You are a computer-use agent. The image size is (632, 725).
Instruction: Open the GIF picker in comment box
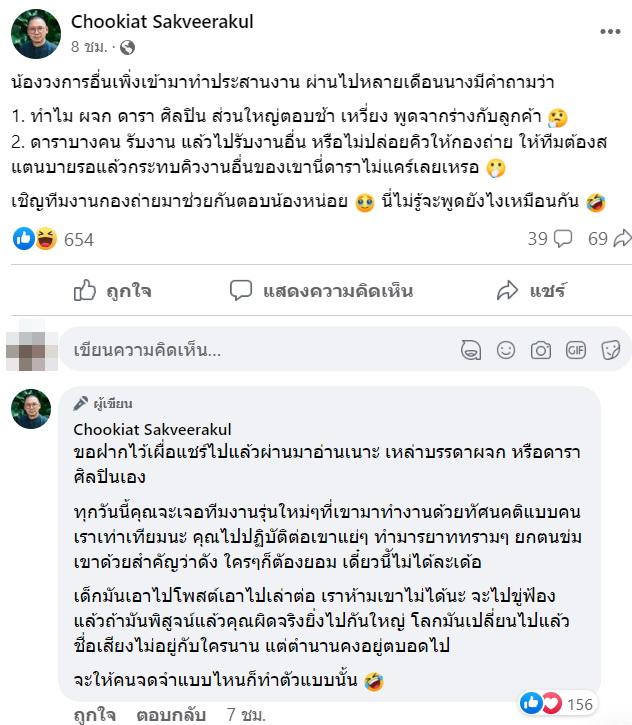(576, 351)
